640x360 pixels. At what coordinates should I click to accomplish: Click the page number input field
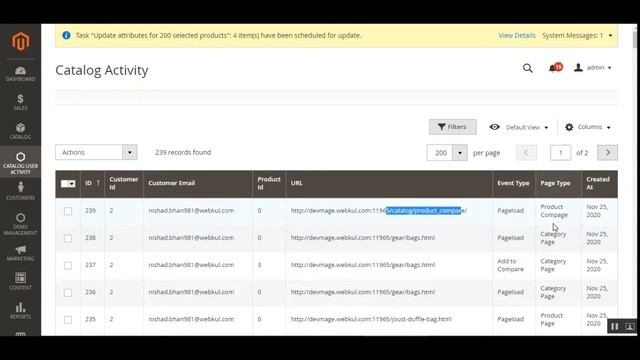(560, 153)
